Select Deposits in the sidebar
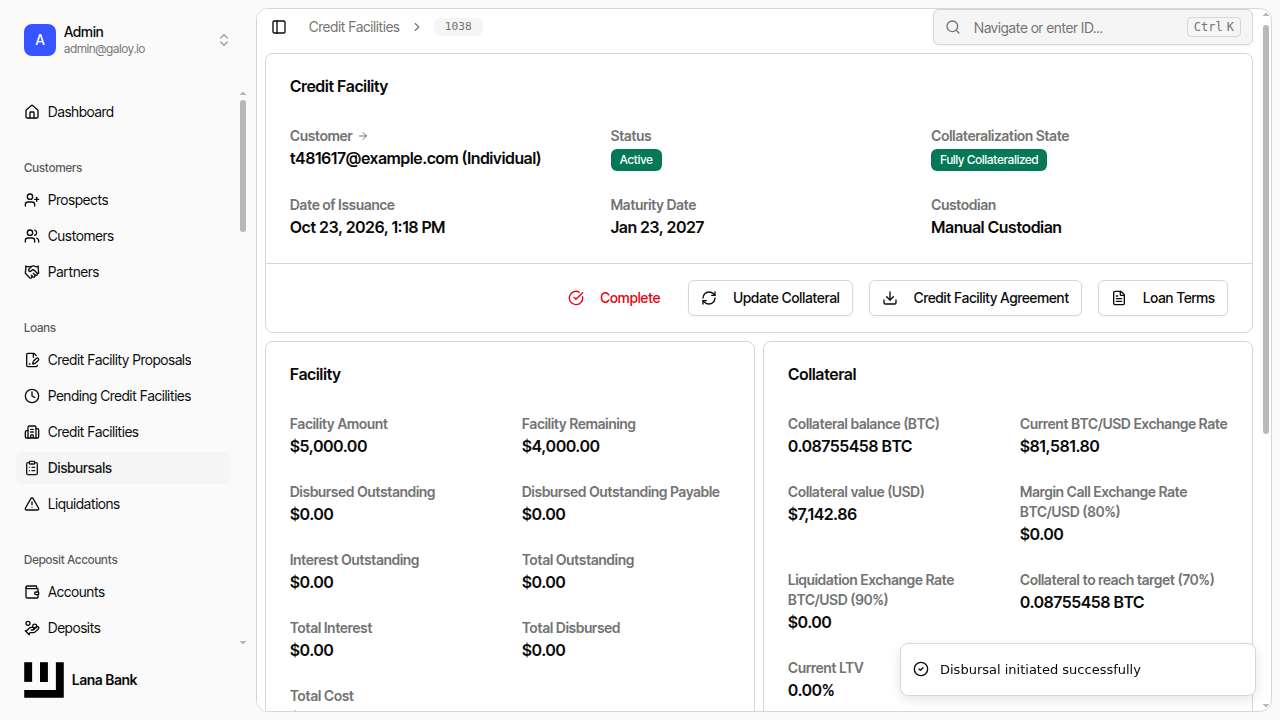The width and height of the screenshot is (1280, 720). click(x=123, y=628)
